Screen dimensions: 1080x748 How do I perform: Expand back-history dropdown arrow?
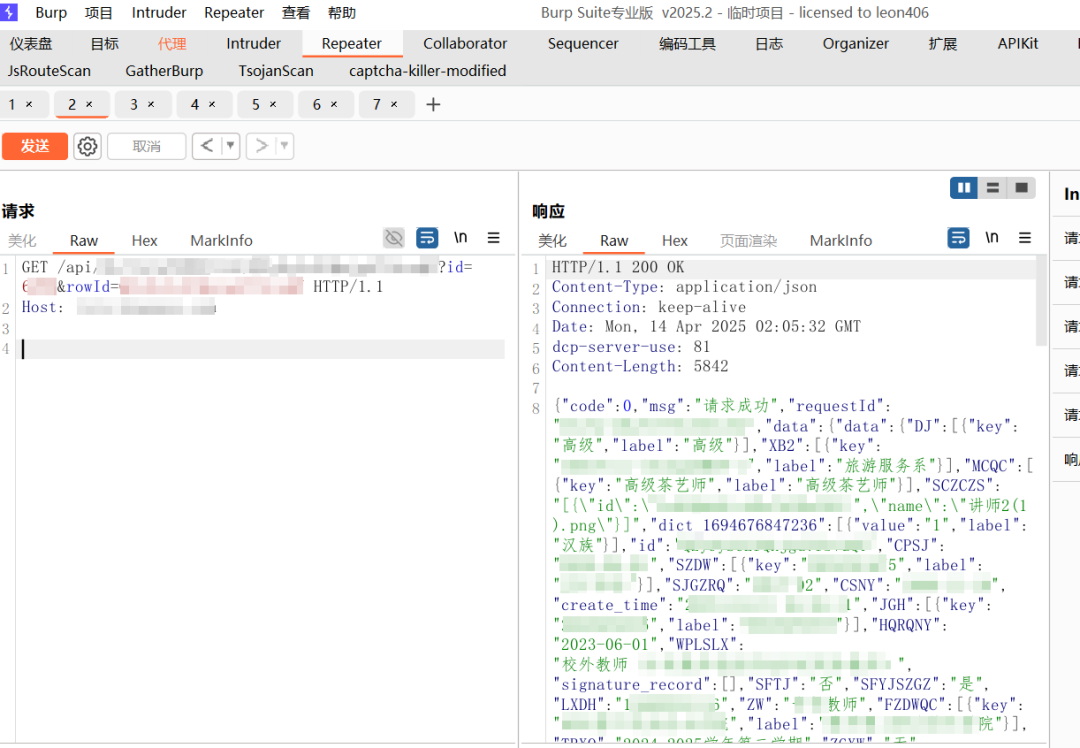231,146
